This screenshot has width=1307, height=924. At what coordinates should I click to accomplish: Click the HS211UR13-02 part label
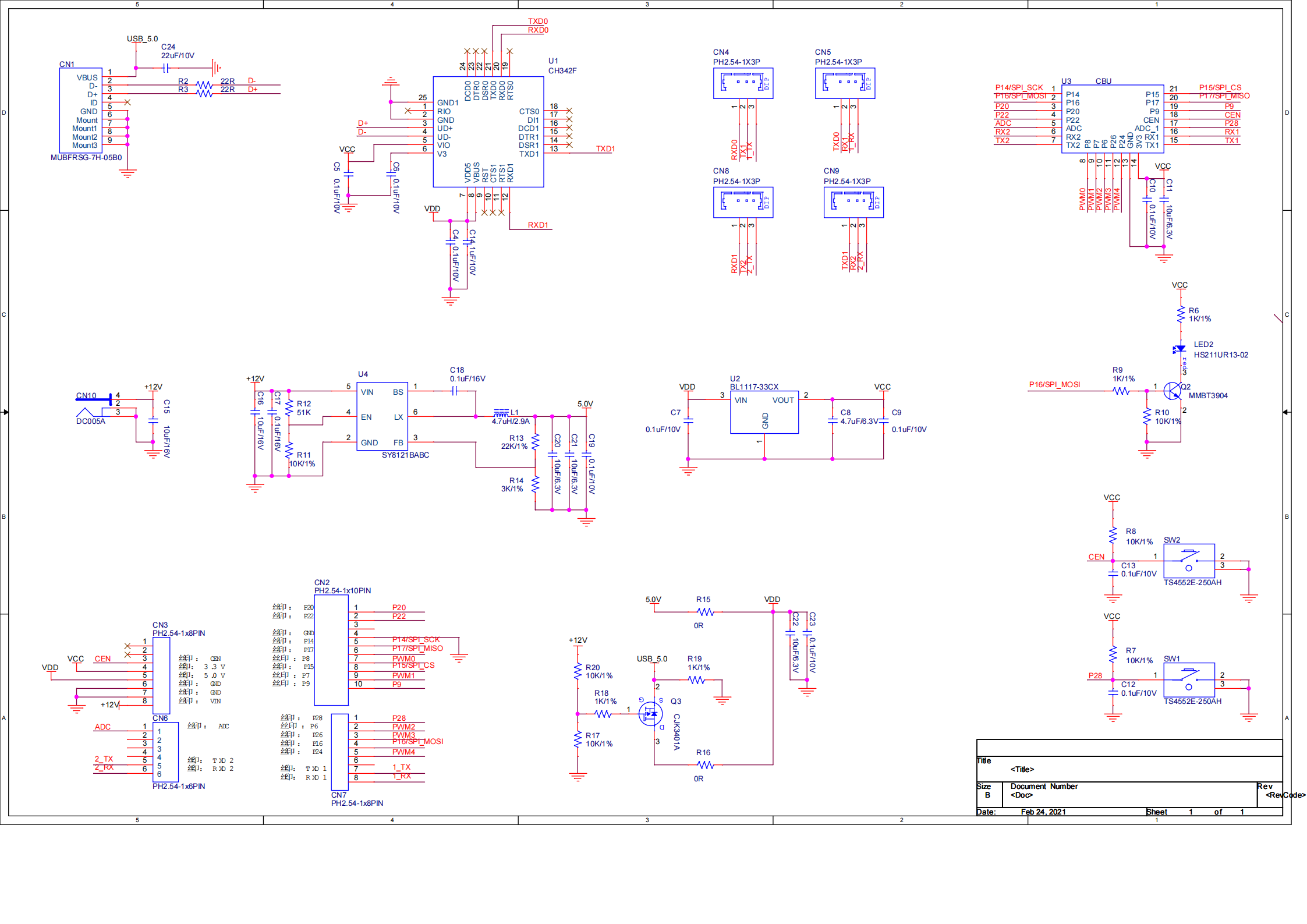click(1221, 355)
